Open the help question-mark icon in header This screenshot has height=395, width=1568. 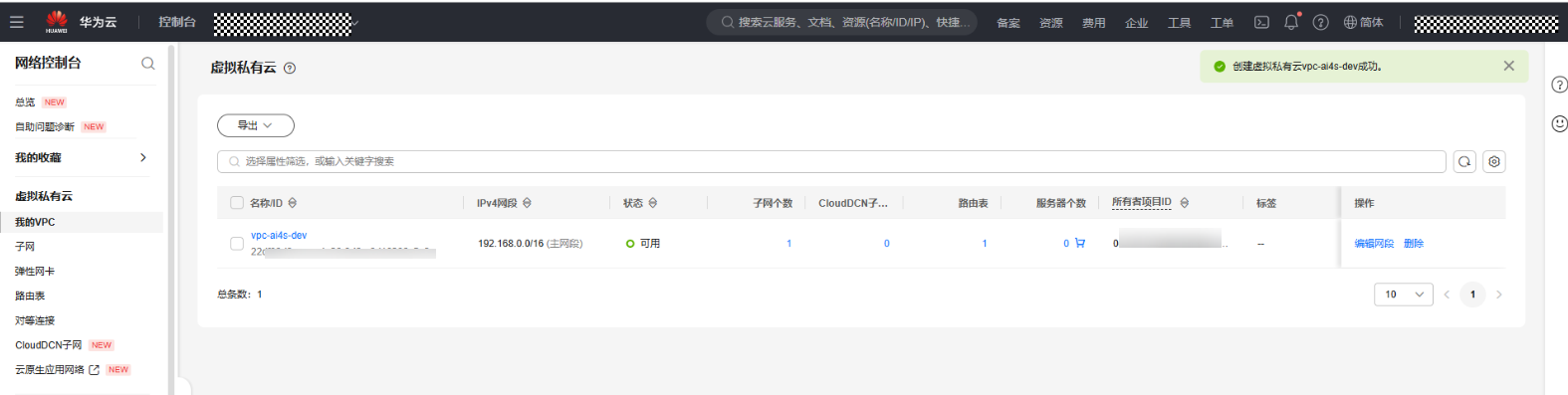[1320, 22]
